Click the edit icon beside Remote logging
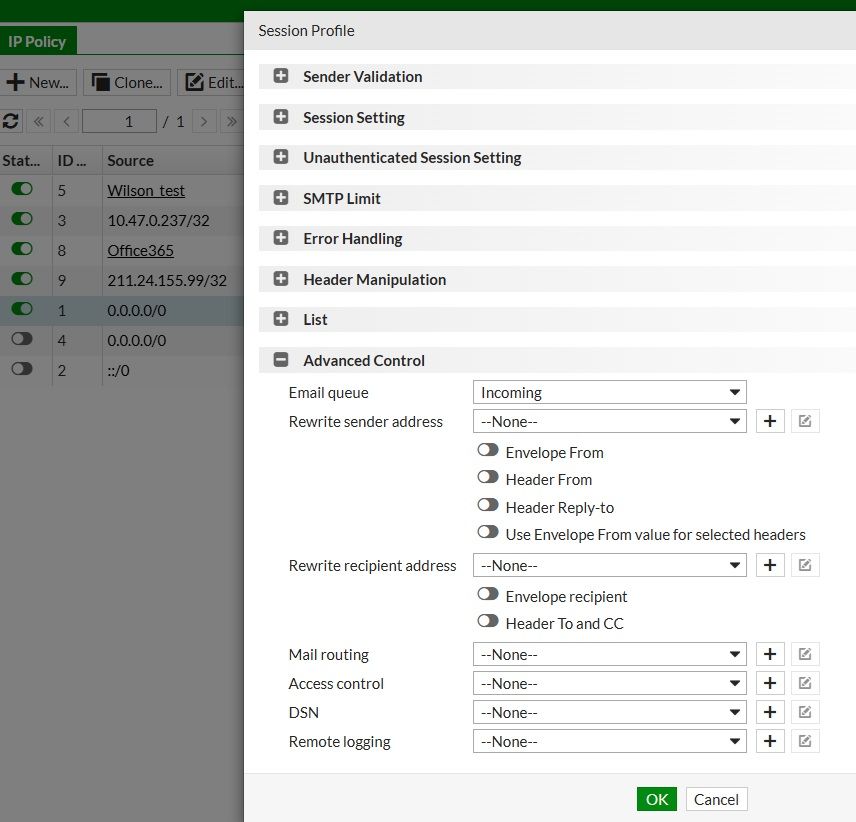Screen dimensions: 856x822 tap(805, 742)
